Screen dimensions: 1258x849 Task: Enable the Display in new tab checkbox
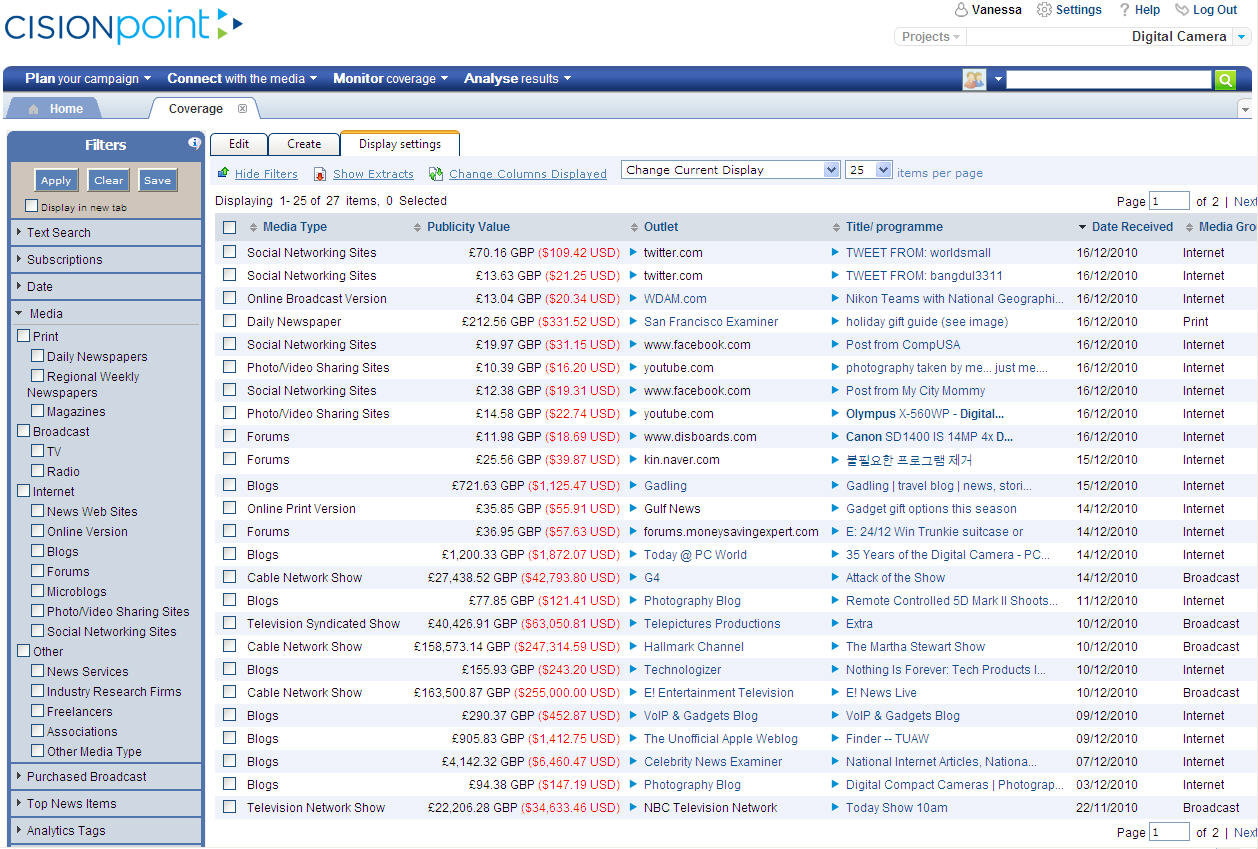32,206
